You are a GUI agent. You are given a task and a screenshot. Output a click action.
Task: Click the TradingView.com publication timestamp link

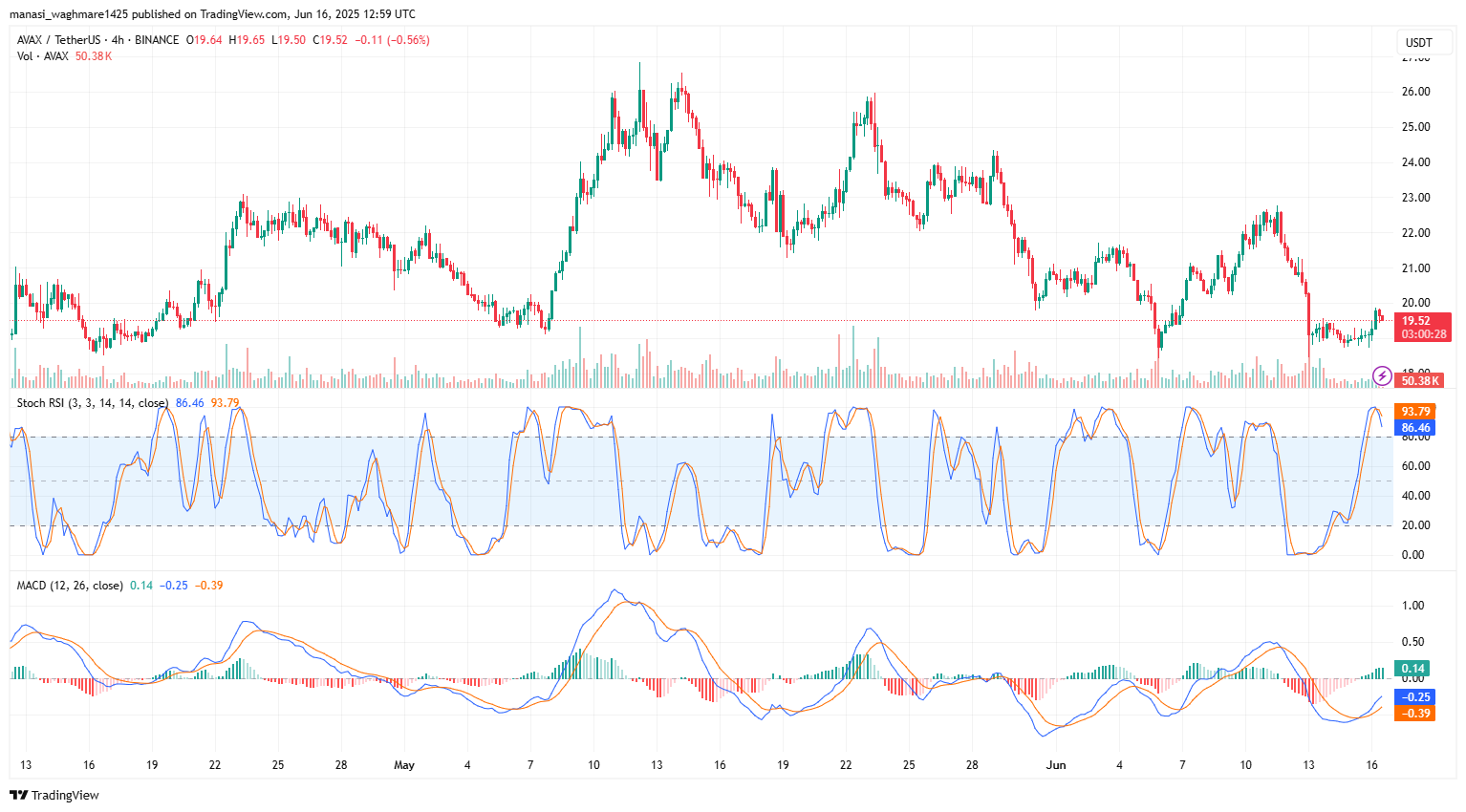tap(245, 13)
